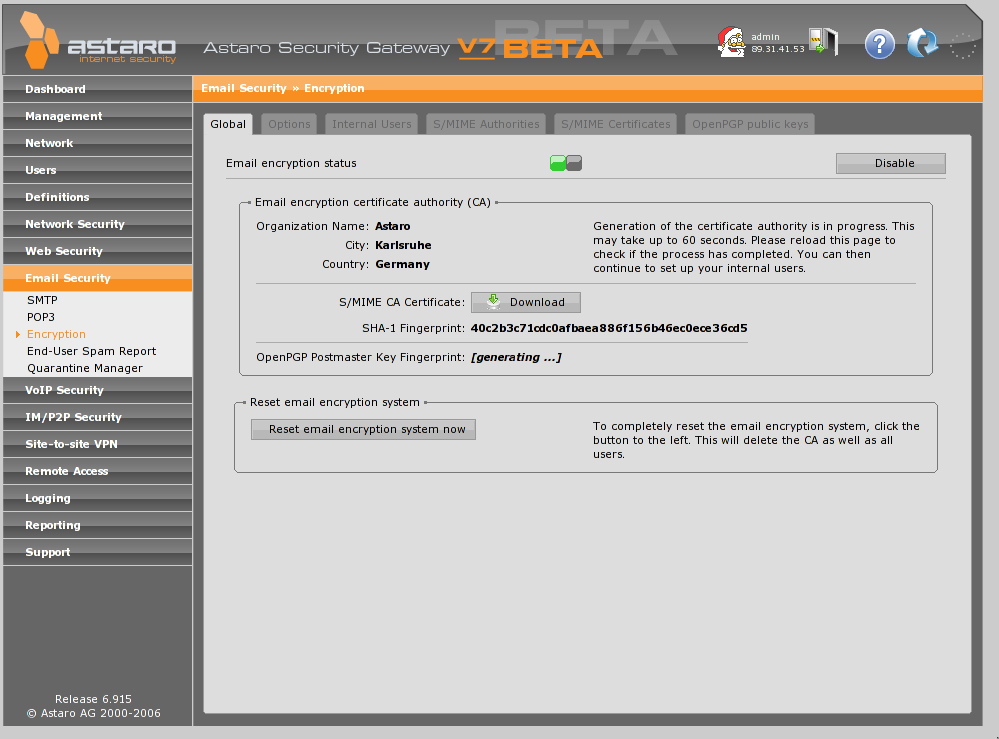Viewport: 999px width, 739px height.
Task: Click the logout door icon
Action: [x=824, y=42]
